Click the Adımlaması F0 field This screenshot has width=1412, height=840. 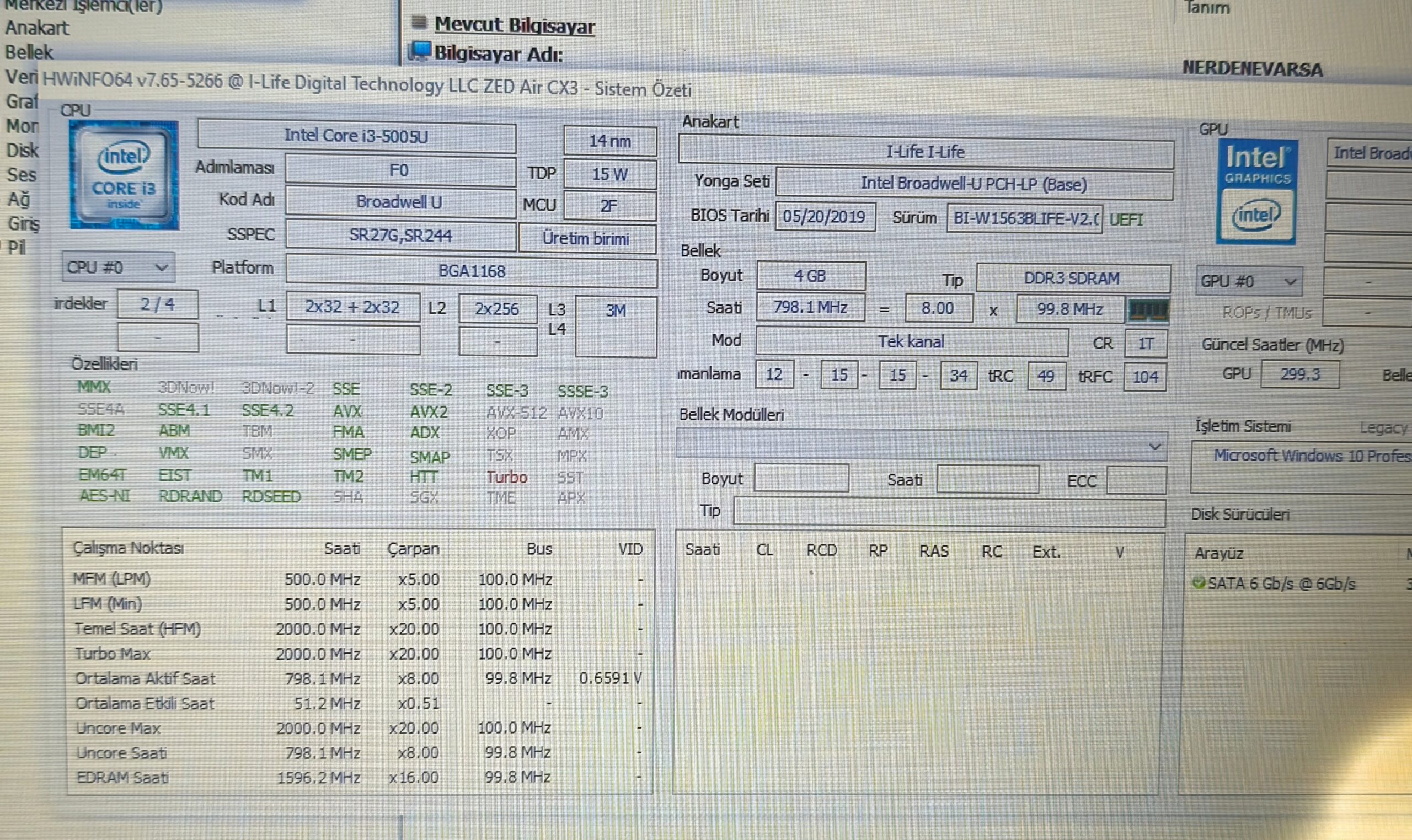[x=400, y=170]
